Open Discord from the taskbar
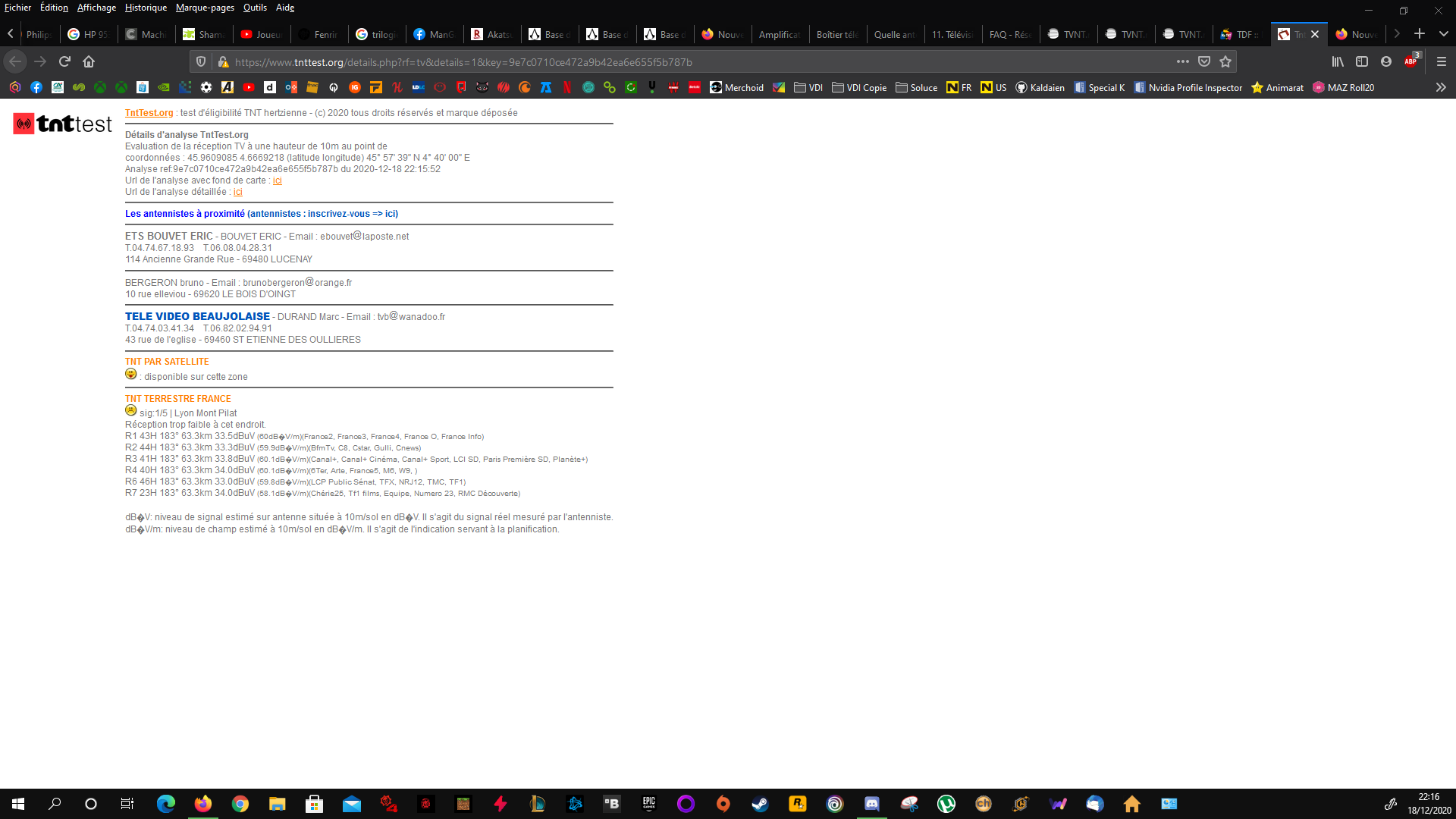Viewport: 1456px width, 819px height. [x=872, y=804]
